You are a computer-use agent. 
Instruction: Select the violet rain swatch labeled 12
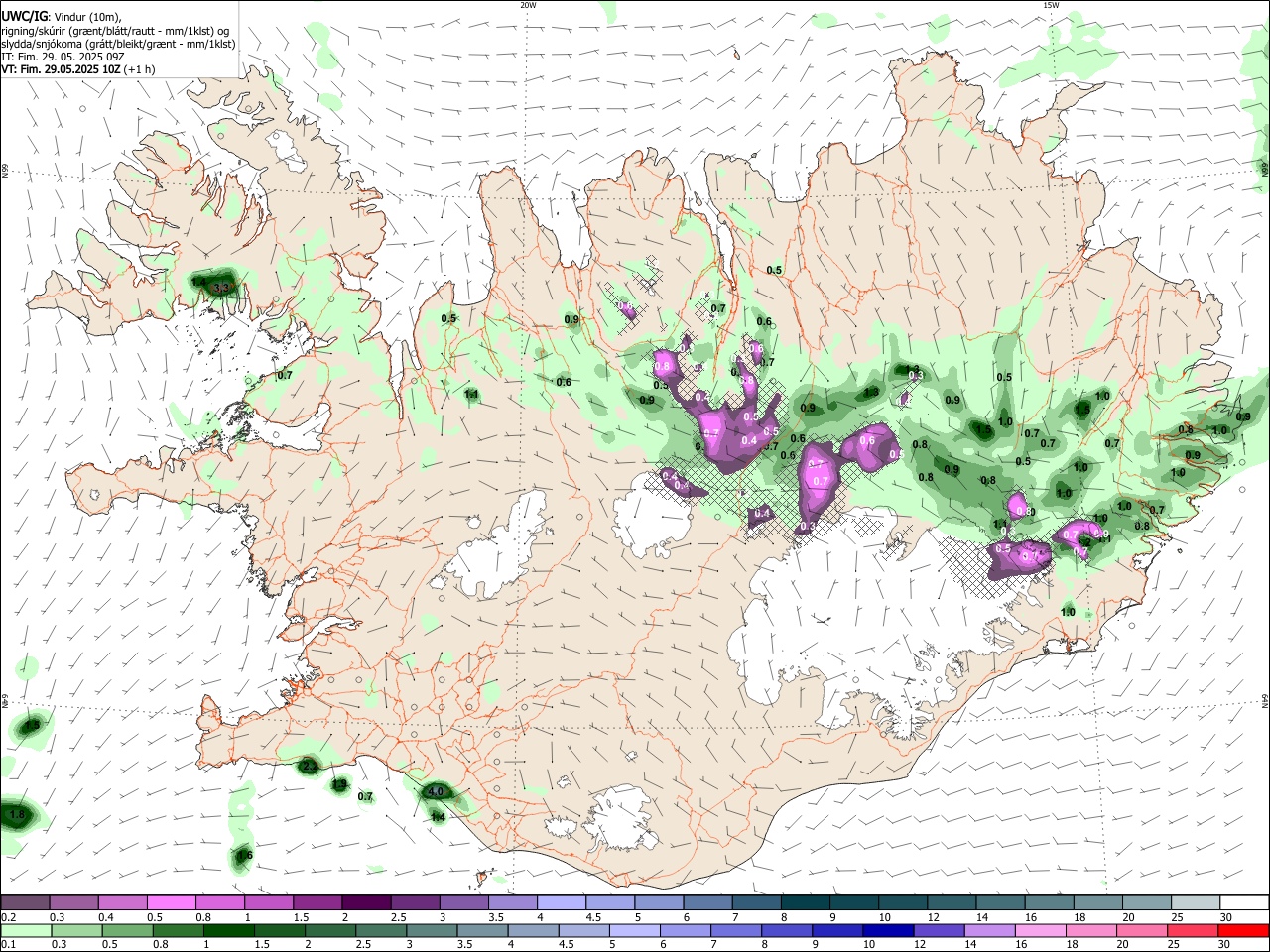click(x=937, y=930)
